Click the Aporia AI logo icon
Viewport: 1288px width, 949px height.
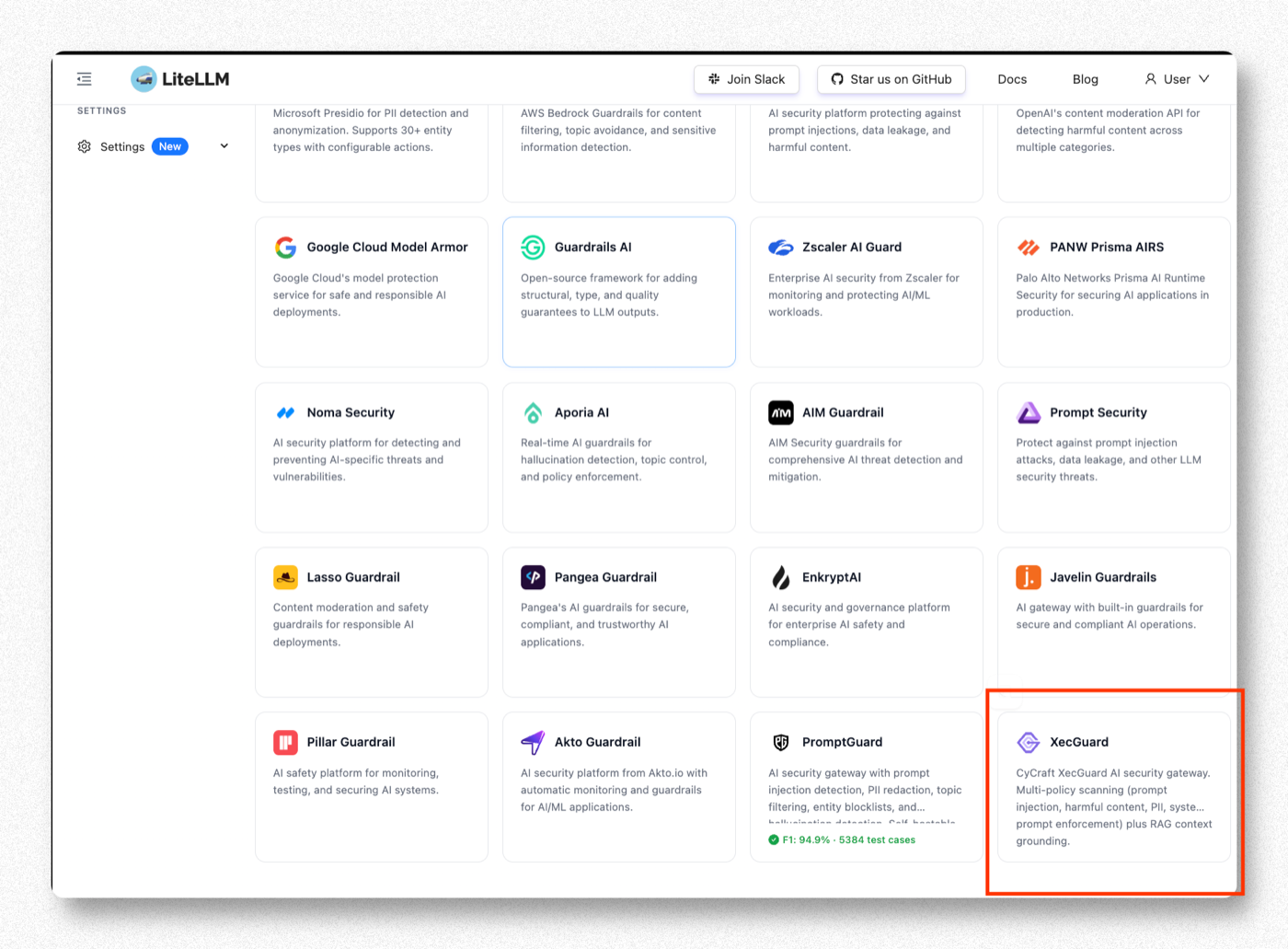click(533, 412)
